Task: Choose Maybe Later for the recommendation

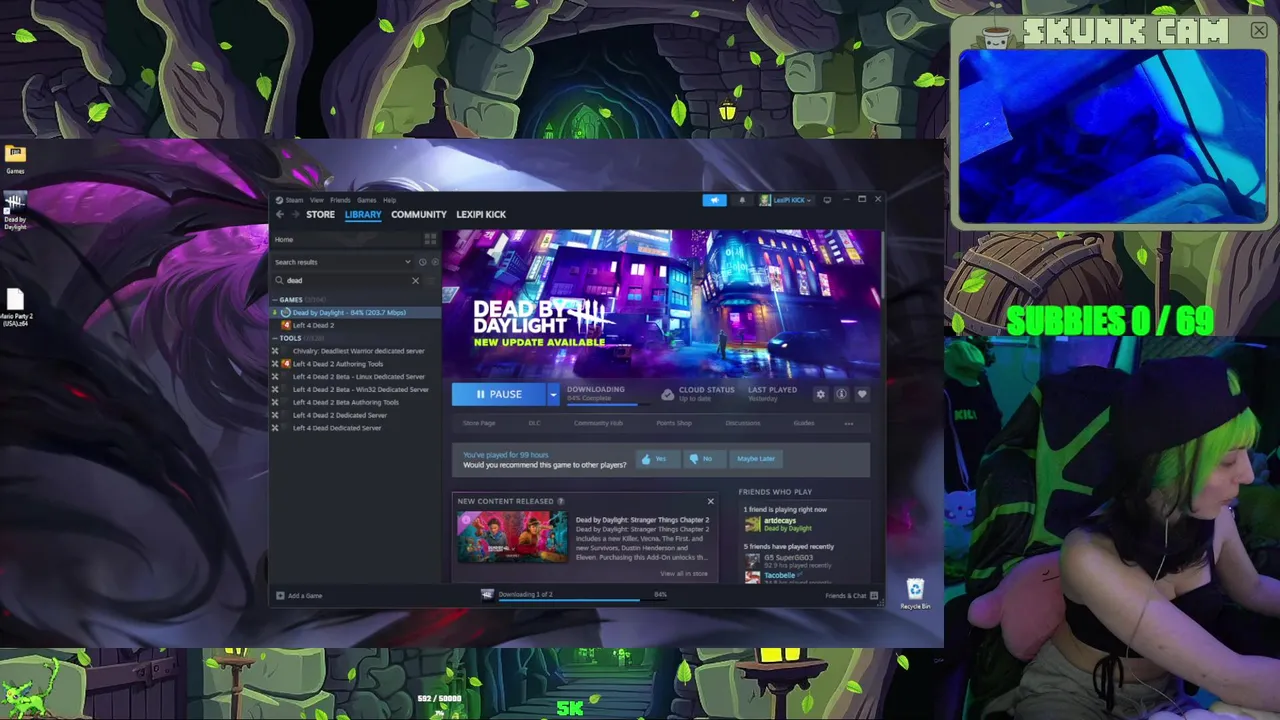Action: click(756, 459)
